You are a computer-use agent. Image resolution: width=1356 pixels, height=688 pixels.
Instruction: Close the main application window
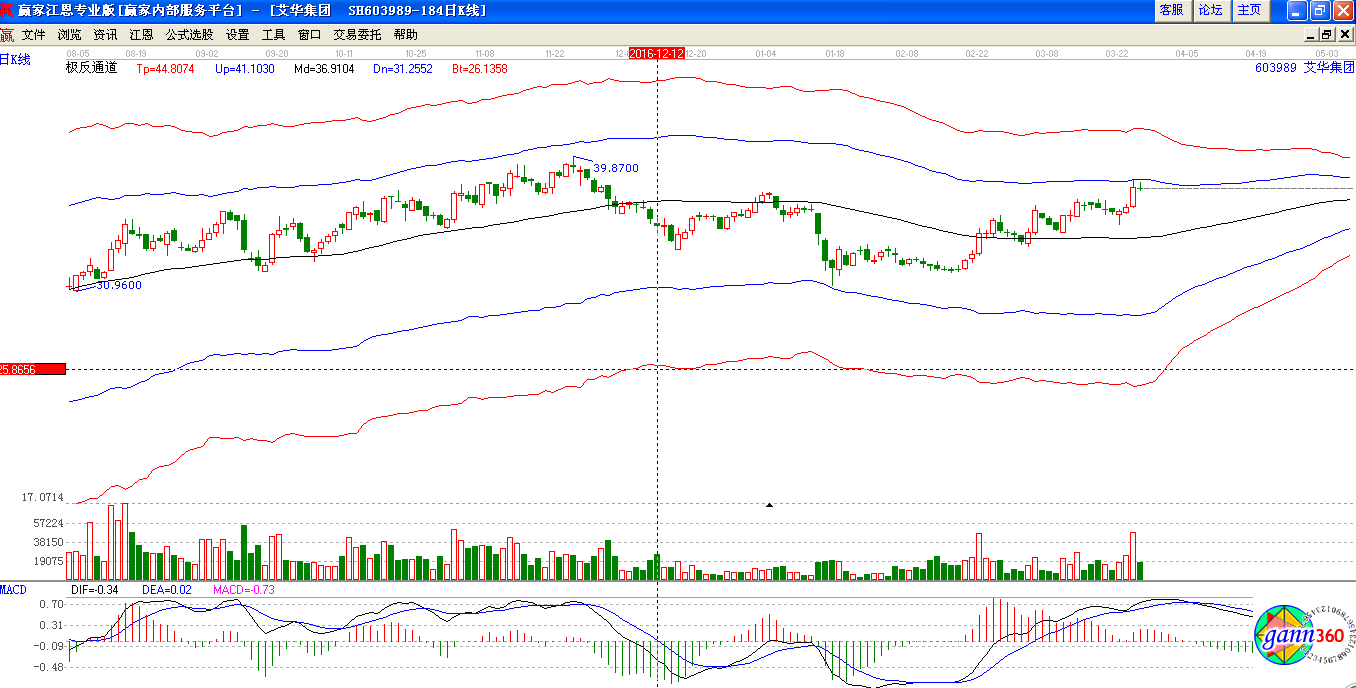(1343, 10)
